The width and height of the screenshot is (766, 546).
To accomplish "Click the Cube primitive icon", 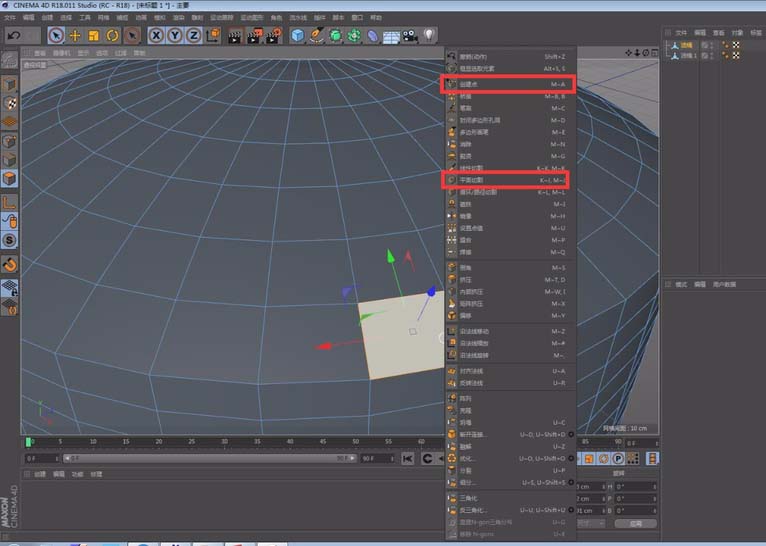I will coord(297,35).
